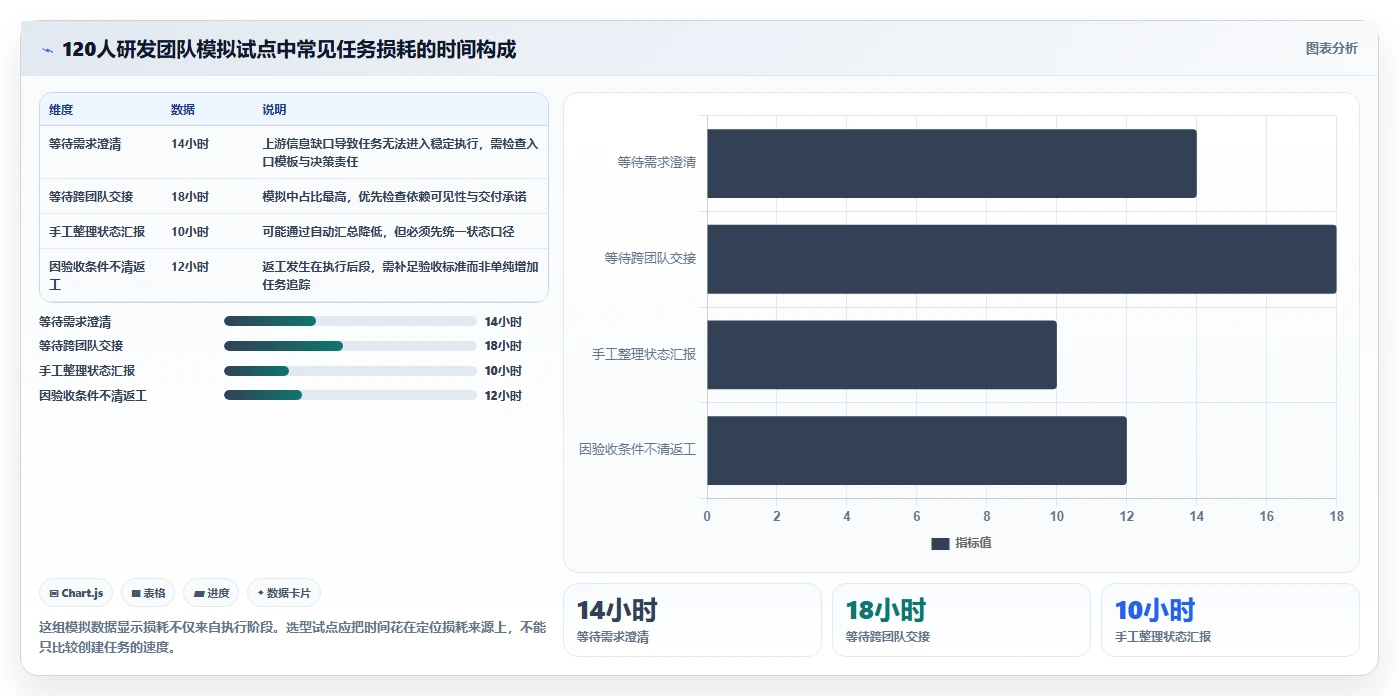1399x696 pixels.
Task: Select the 数据卡片 tag chip
Action: tap(284, 593)
